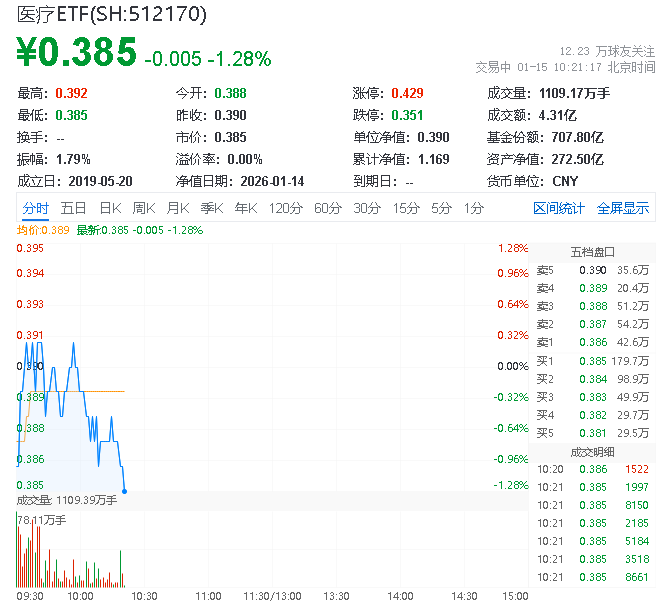Select the 1分 chart tab
The height and width of the screenshot is (615, 656).
pos(473,208)
